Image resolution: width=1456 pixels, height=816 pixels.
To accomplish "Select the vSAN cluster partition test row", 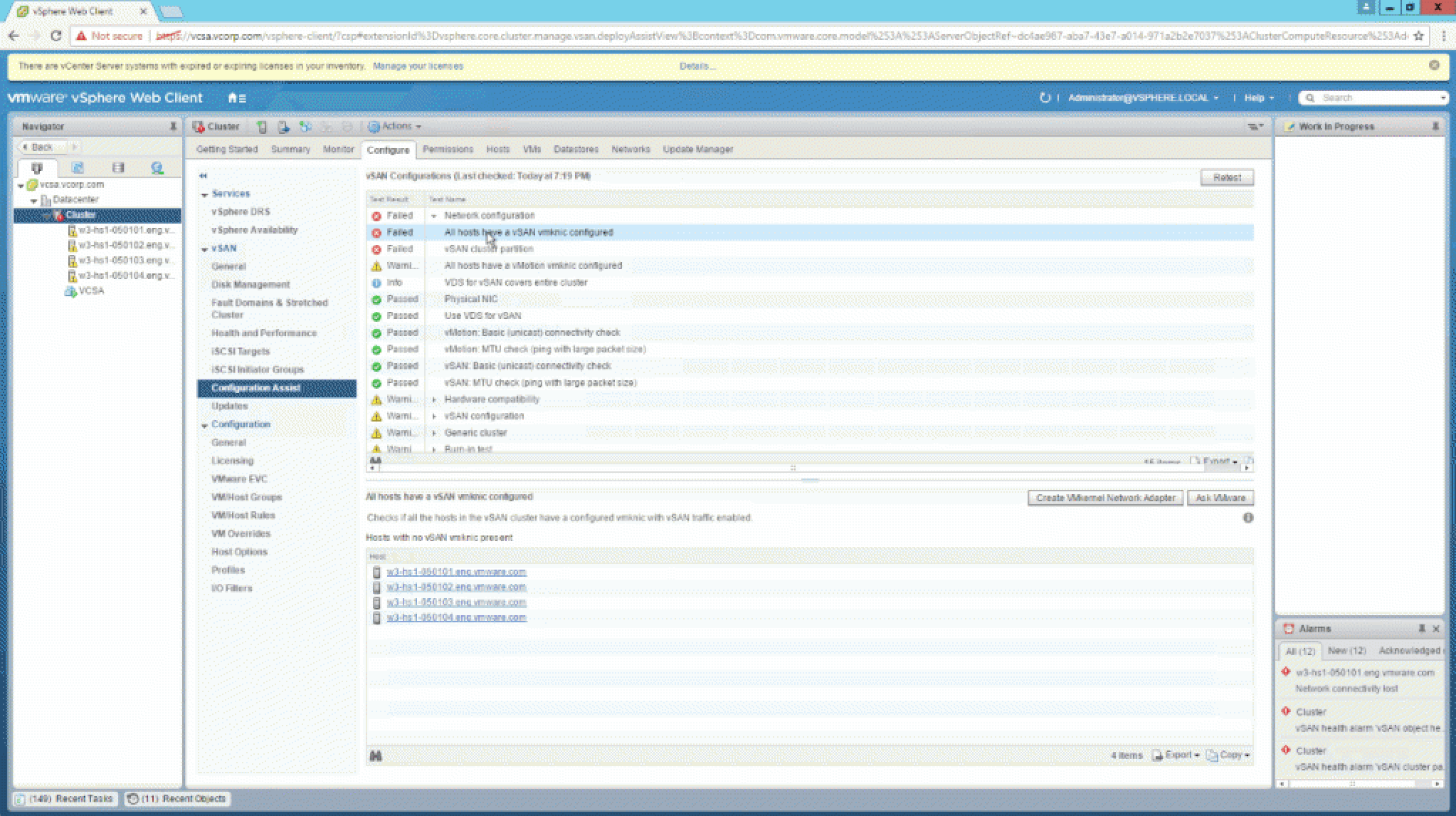I will [x=809, y=249].
